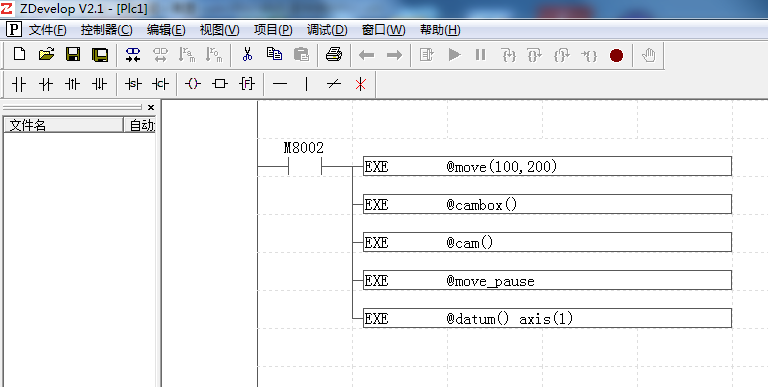Click the Save All floppy stack icon
This screenshot has width=769, height=389.
pyautogui.click(x=100, y=54)
